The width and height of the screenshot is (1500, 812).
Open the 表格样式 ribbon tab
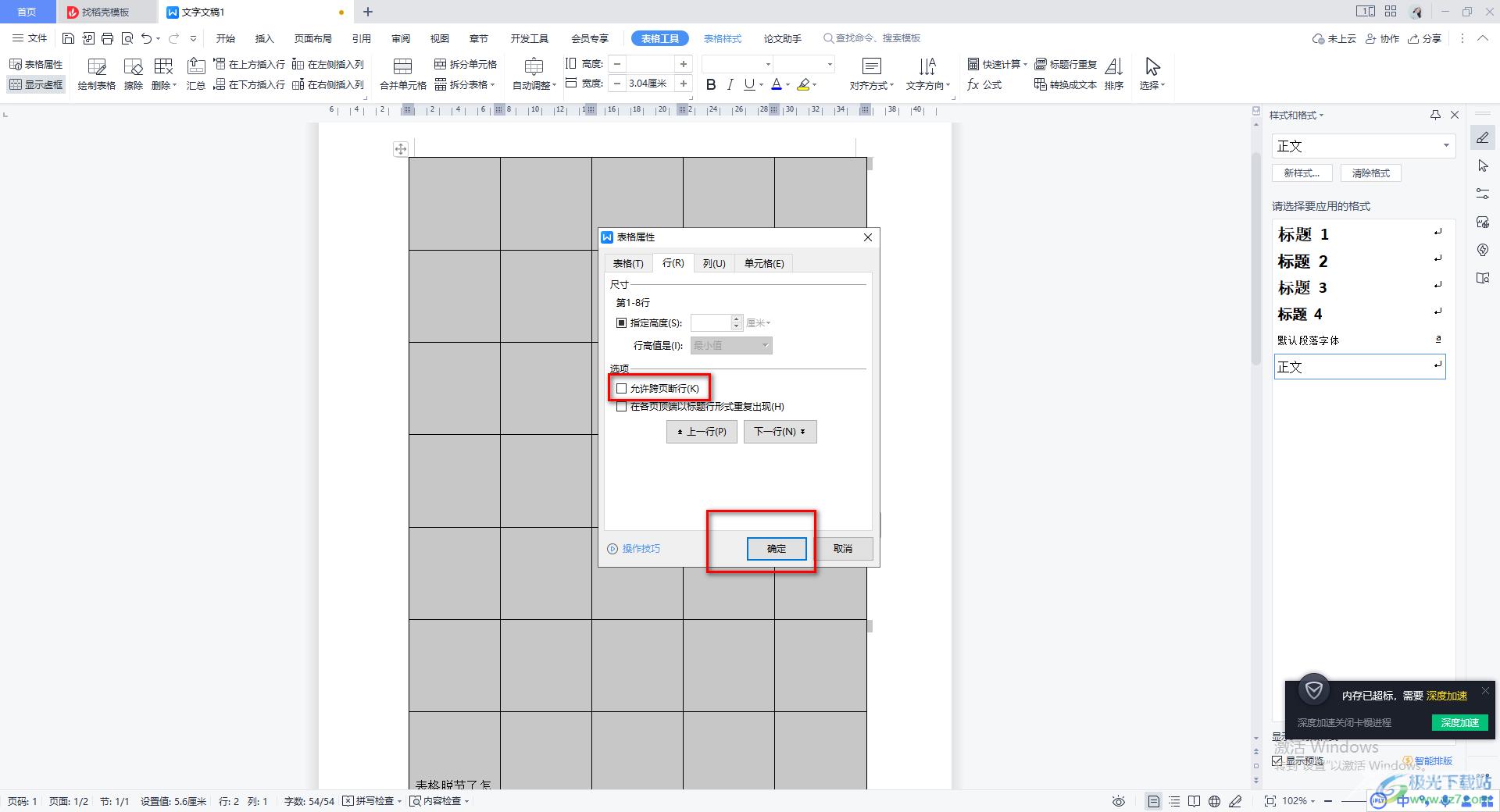coord(723,38)
